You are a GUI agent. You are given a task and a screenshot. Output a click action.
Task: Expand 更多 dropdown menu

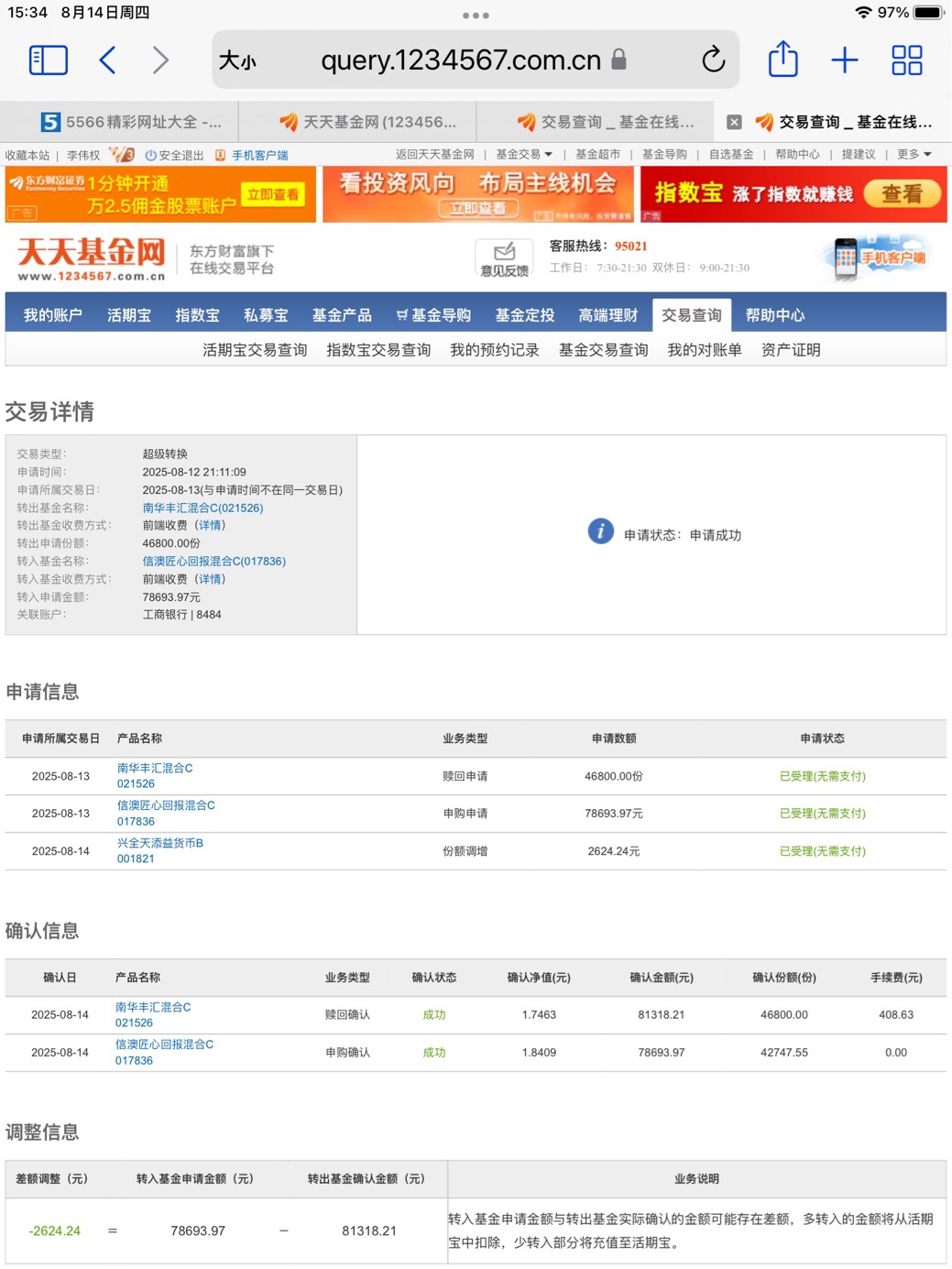pos(914,154)
